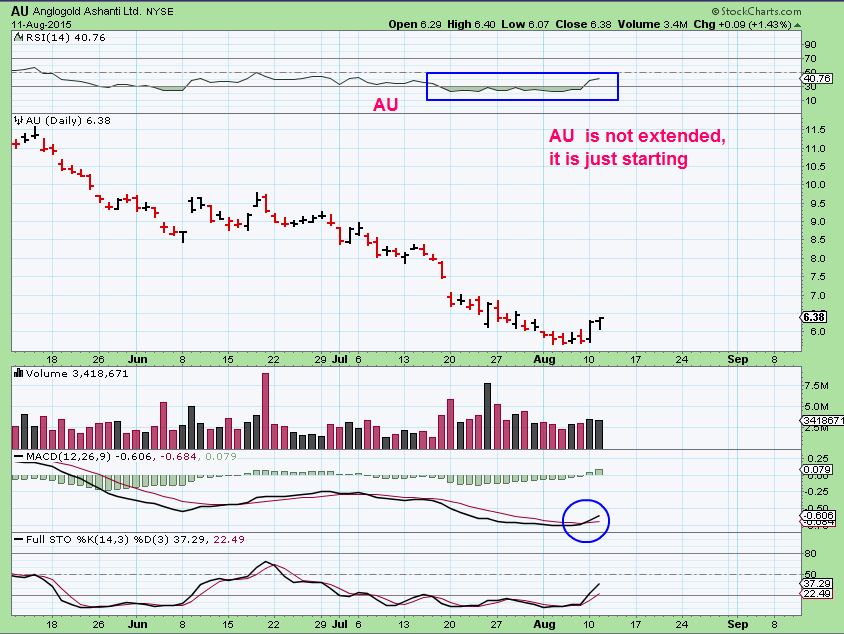Image resolution: width=844 pixels, height=634 pixels.
Task: Click the 6.38 last-price tag on price axis
Action: pyautogui.click(x=814, y=317)
